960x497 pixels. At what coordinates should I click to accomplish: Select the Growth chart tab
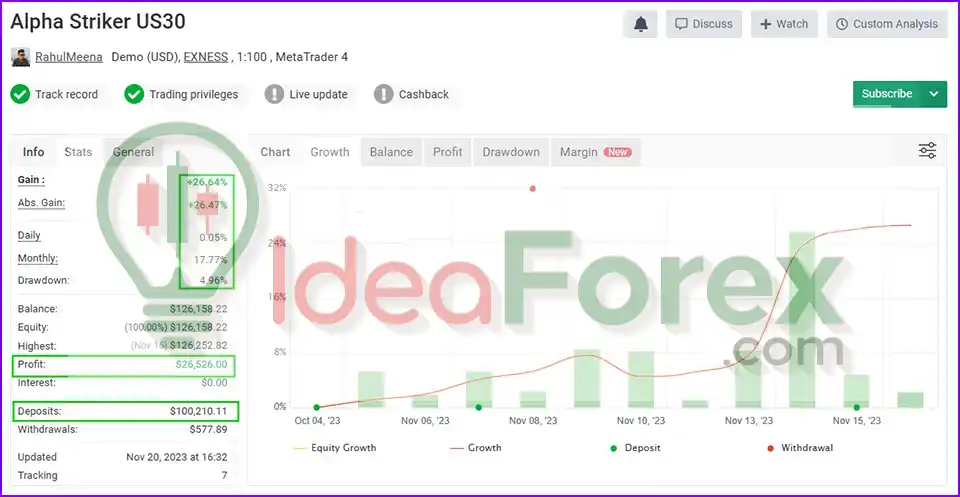point(330,152)
